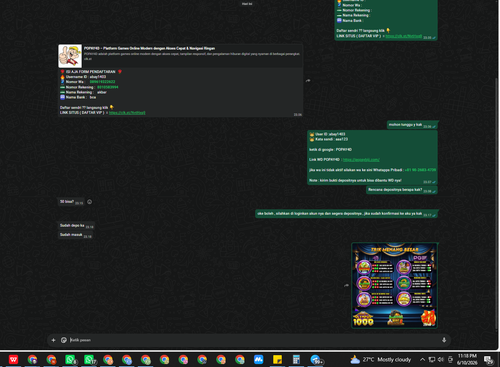
Task: Click the Whatsapp Pribadi phone number link
Action: pos(420,170)
